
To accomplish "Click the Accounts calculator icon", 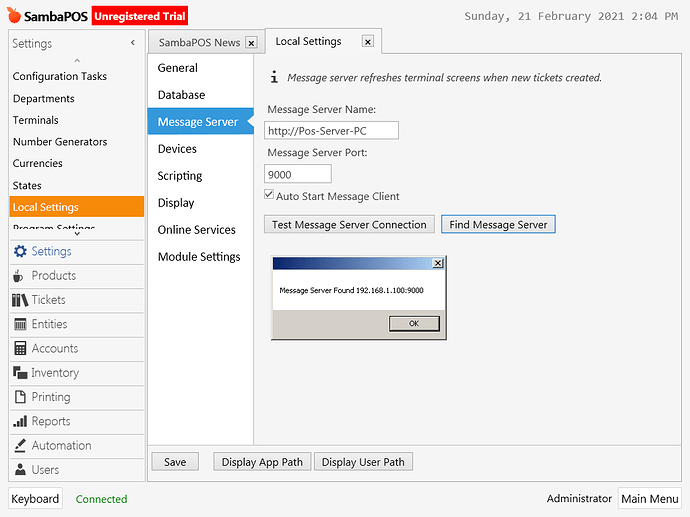I will [x=20, y=348].
